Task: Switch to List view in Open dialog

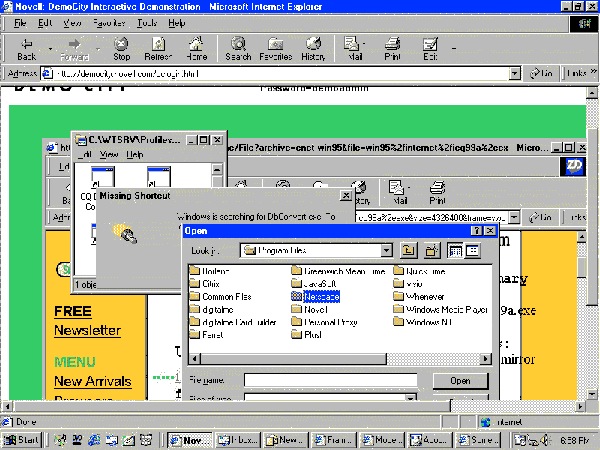Action: 454,250
